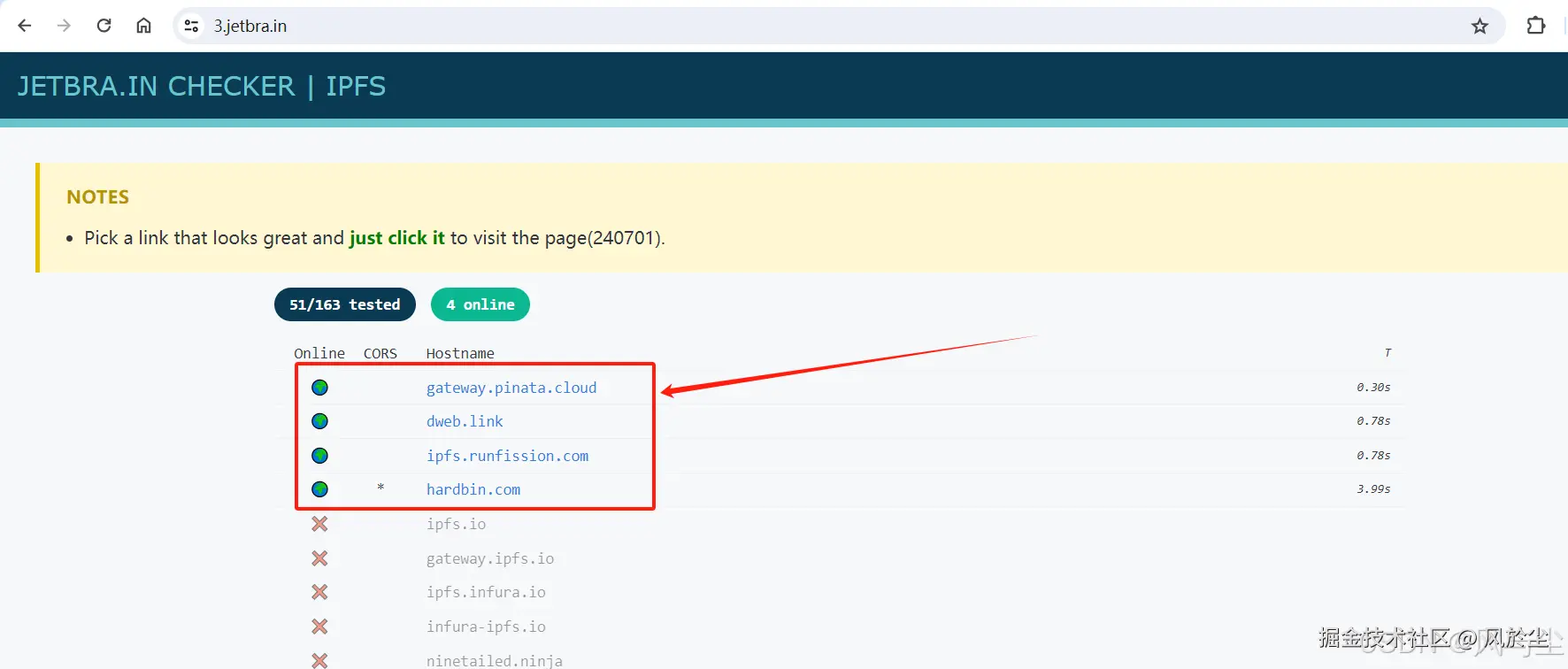Screen dimensions: 1568x669
Task: Click online globe icon for hardbin.com
Action: (320, 489)
